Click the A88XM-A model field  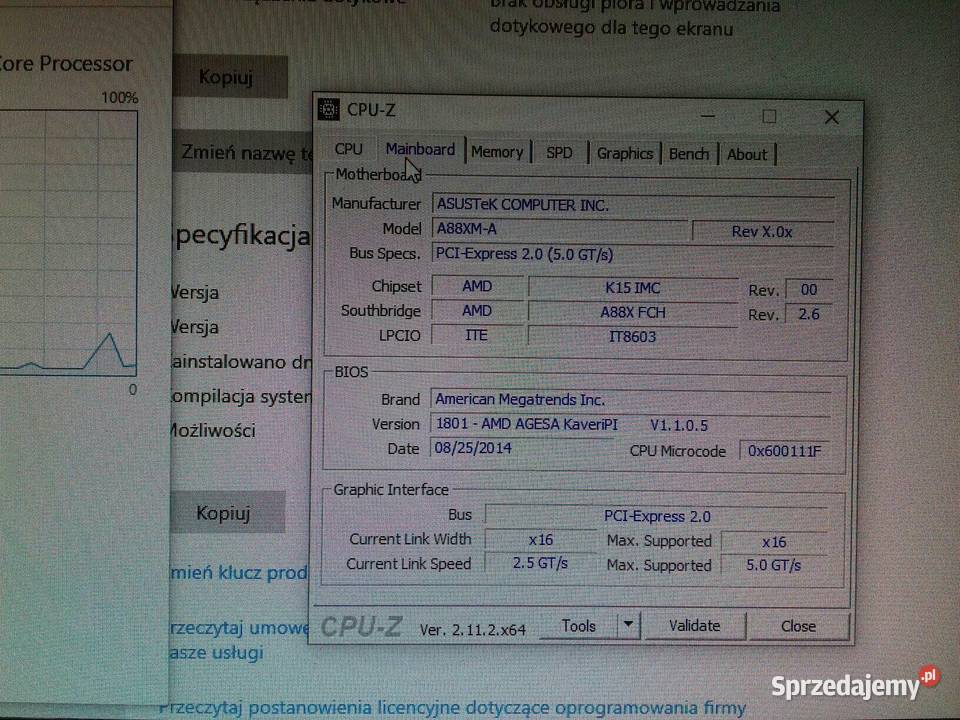coord(560,229)
